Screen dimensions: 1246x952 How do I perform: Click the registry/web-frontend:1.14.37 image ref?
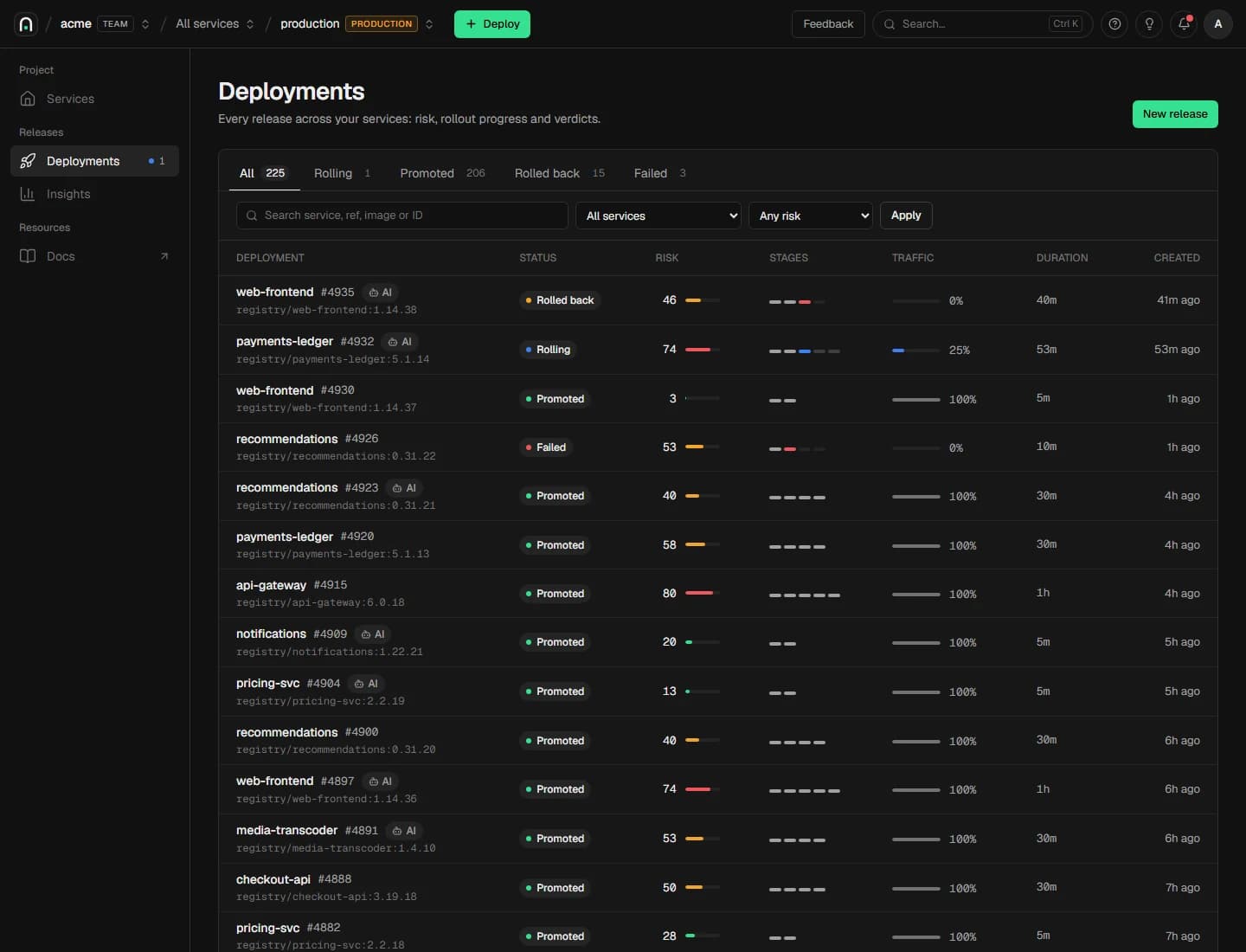tap(326, 408)
